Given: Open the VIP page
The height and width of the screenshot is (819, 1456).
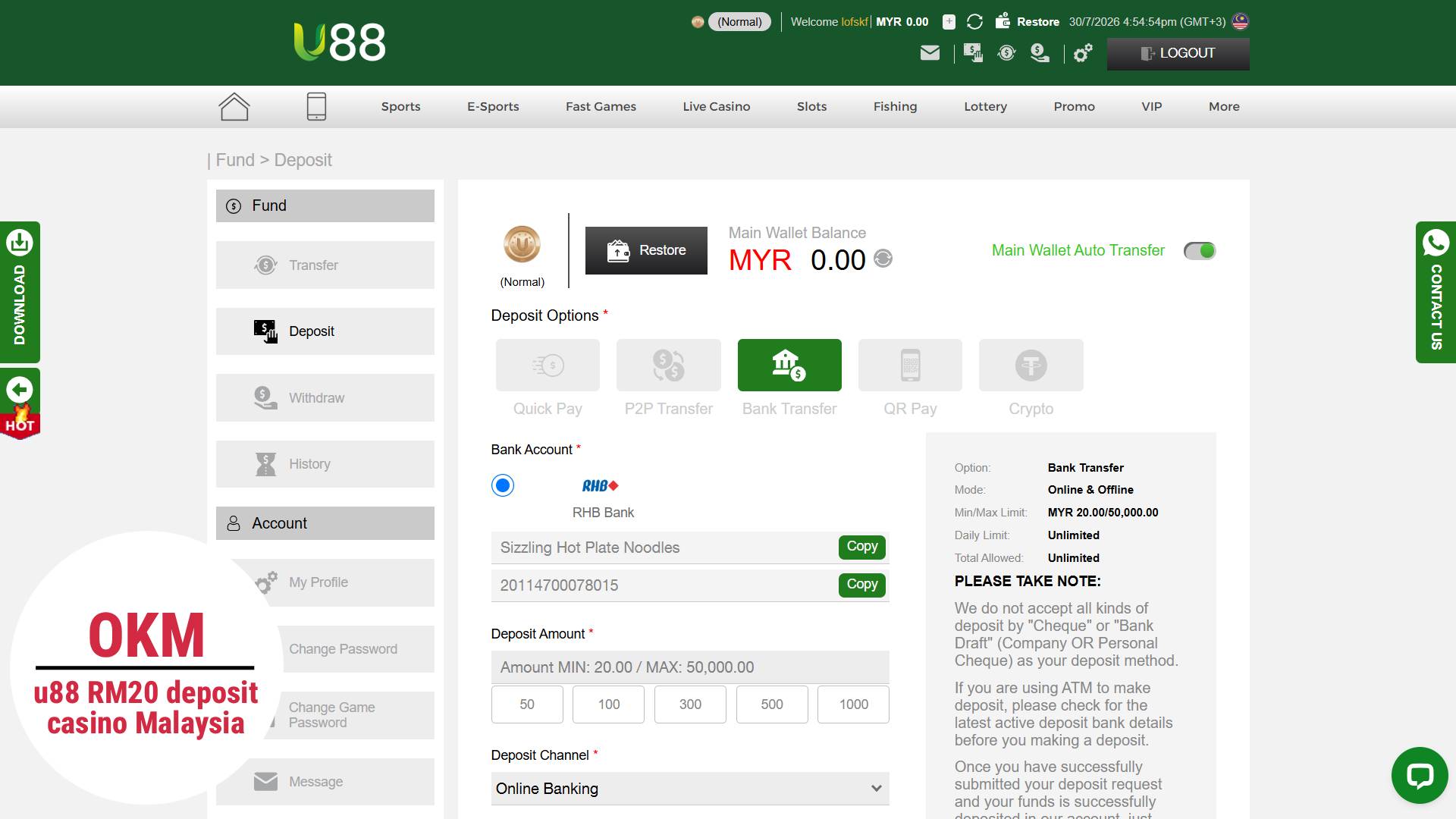Looking at the screenshot, I should pyautogui.click(x=1151, y=107).
